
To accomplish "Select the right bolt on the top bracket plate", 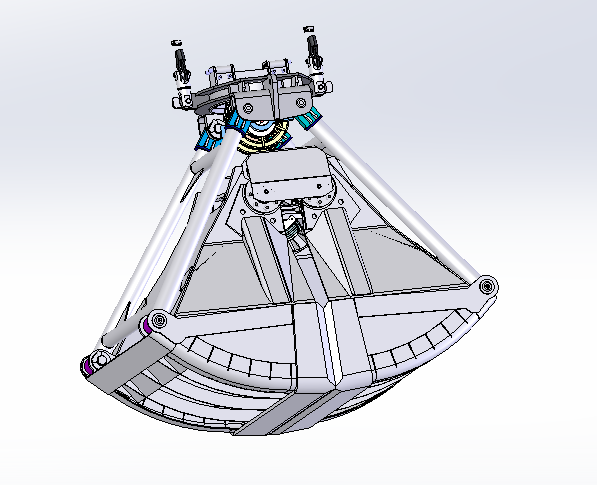I will tap(301, 103).
